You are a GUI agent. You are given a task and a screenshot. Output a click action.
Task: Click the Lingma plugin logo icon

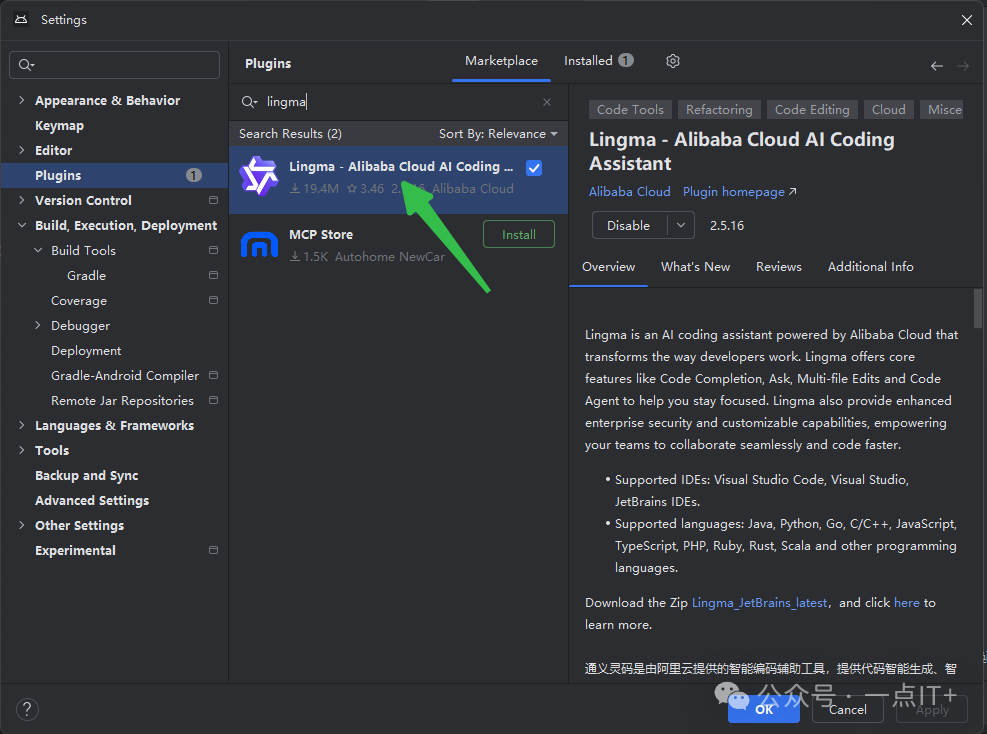[x=259, y=176]
